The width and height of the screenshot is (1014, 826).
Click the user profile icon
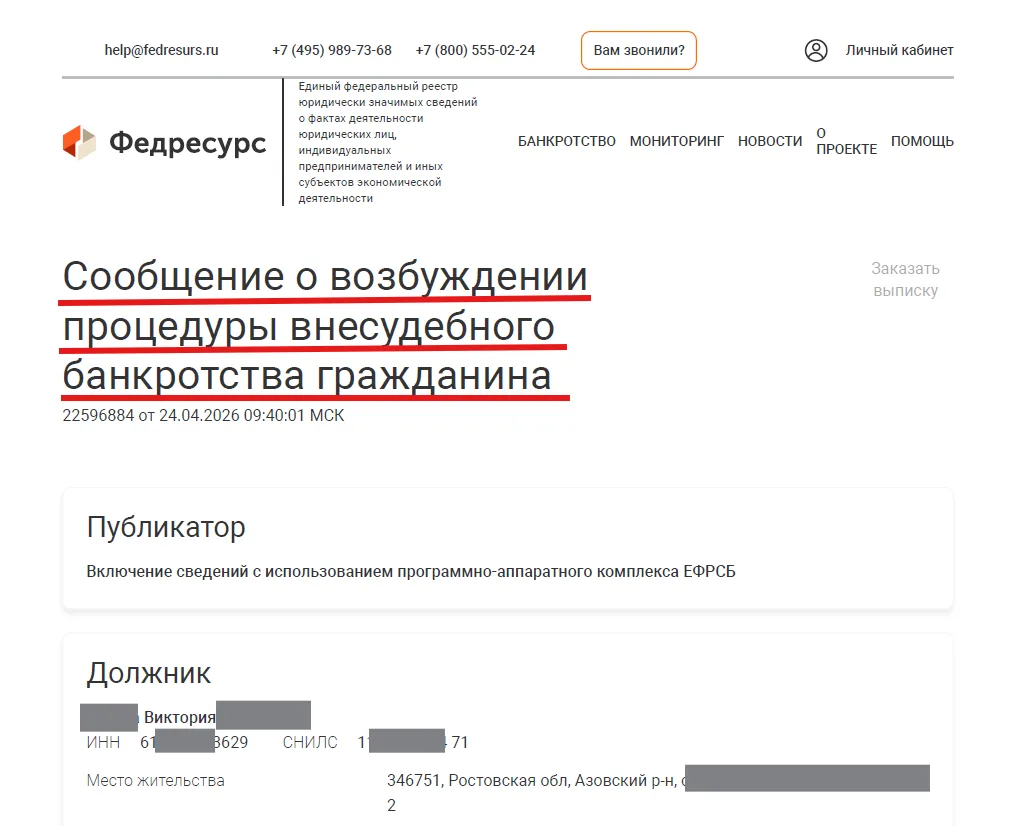point(815,50)
